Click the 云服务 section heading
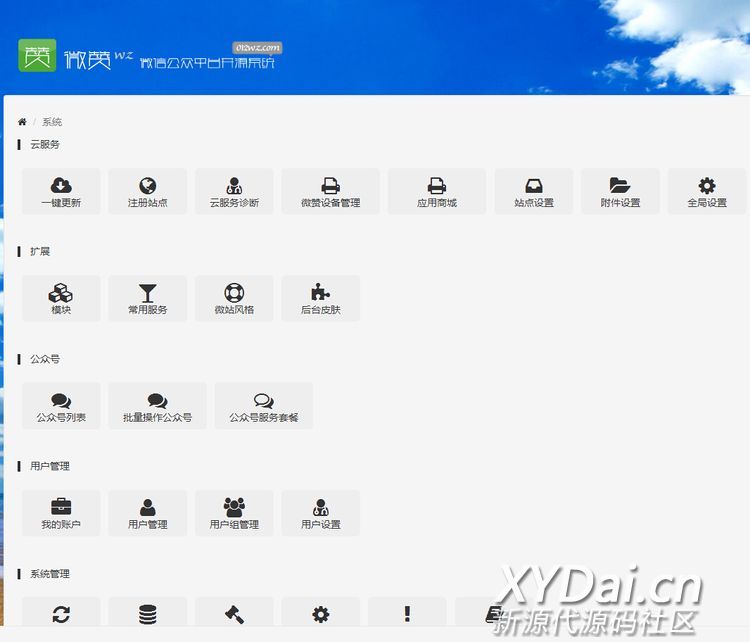The image size is (750, 642). click(x=44, y=144)
